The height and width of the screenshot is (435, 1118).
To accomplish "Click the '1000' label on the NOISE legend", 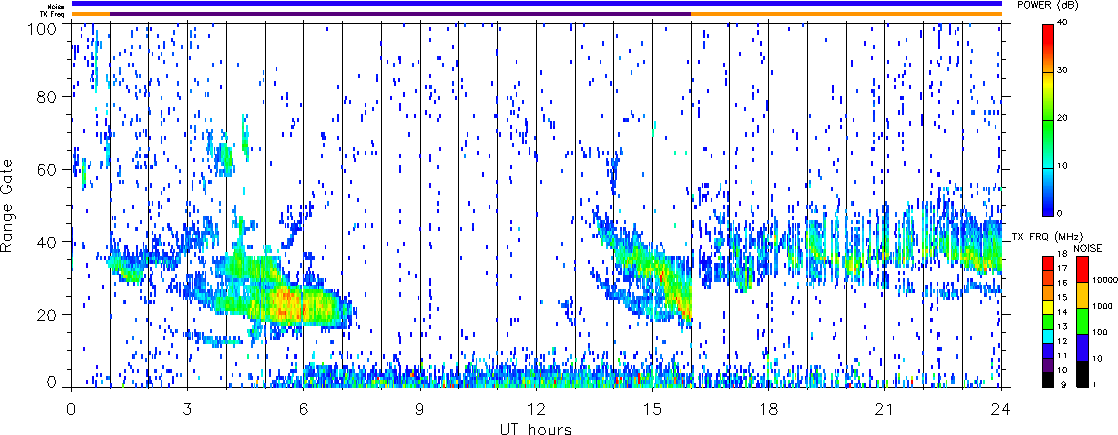I will click(x=1100, y=307).
